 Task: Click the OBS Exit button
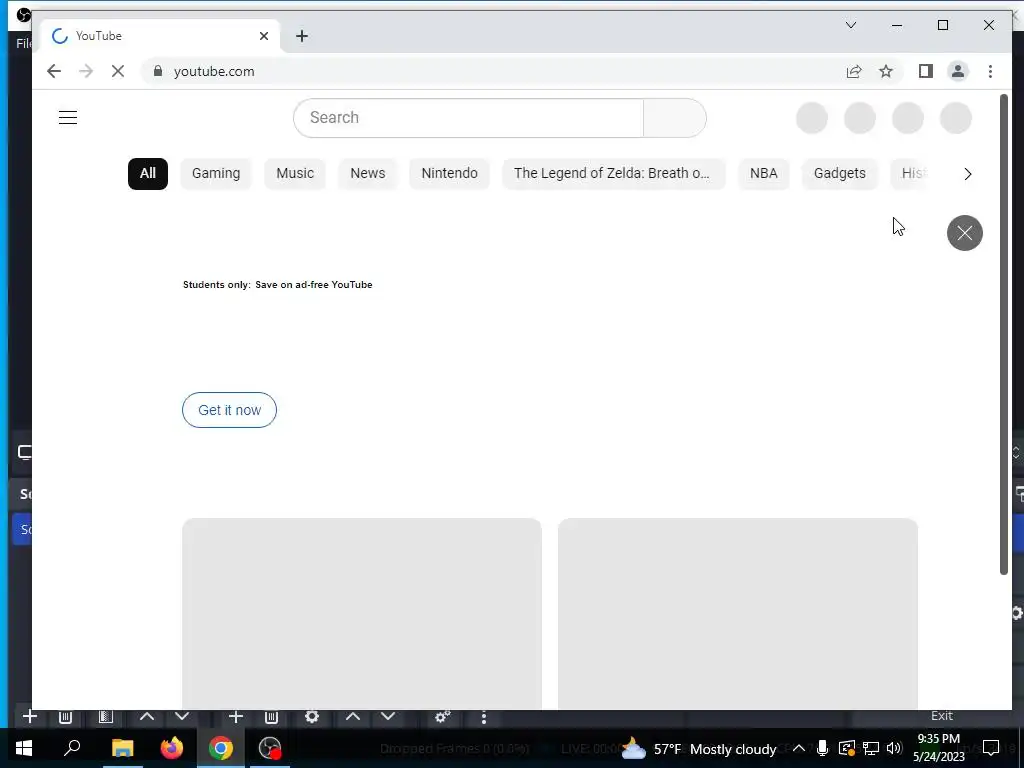tap(942, 716)
